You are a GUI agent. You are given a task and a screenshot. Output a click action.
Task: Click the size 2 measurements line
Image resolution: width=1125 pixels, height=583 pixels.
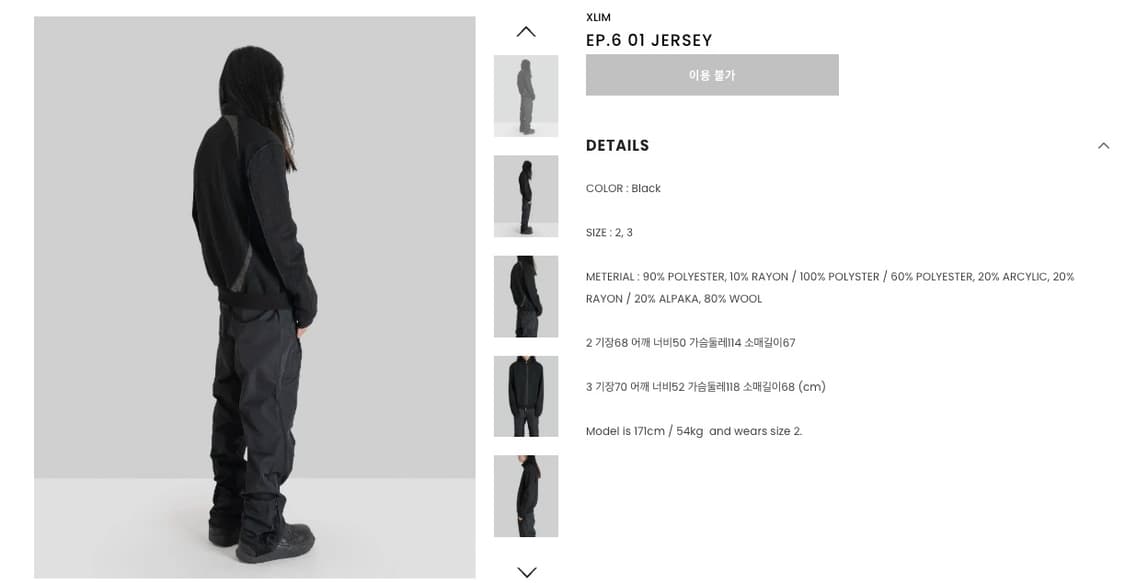coord(690,343)
